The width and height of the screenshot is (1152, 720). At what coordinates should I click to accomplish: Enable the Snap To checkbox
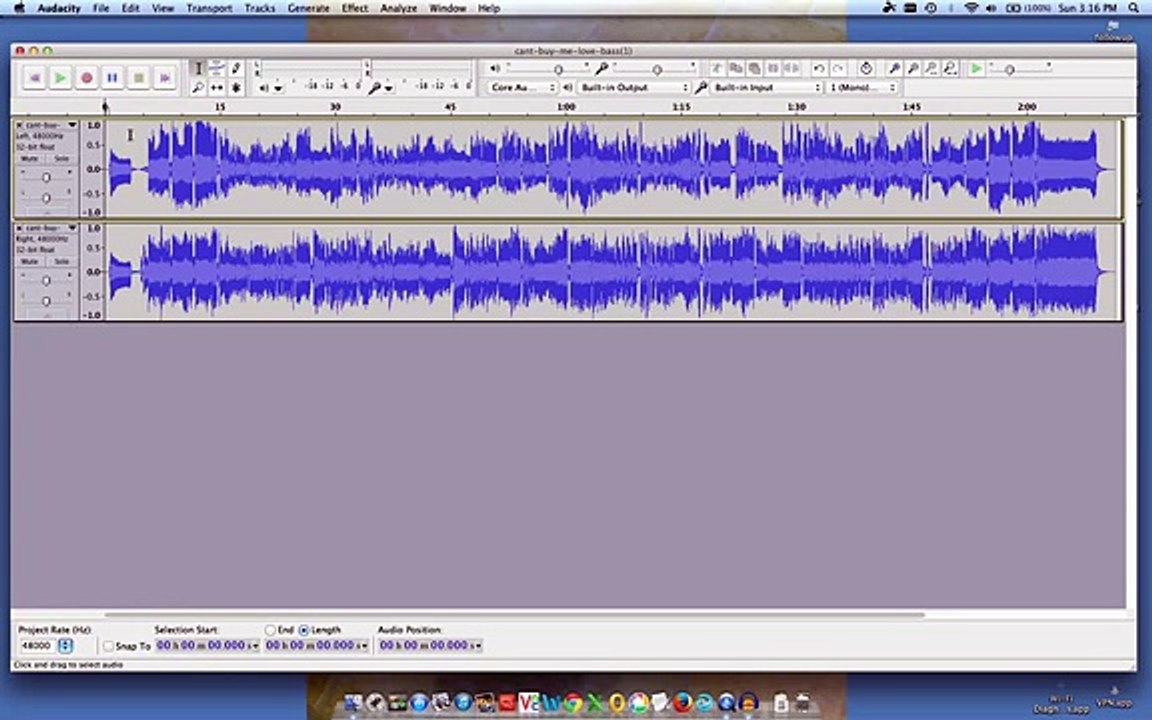click(x=109, y=646)
